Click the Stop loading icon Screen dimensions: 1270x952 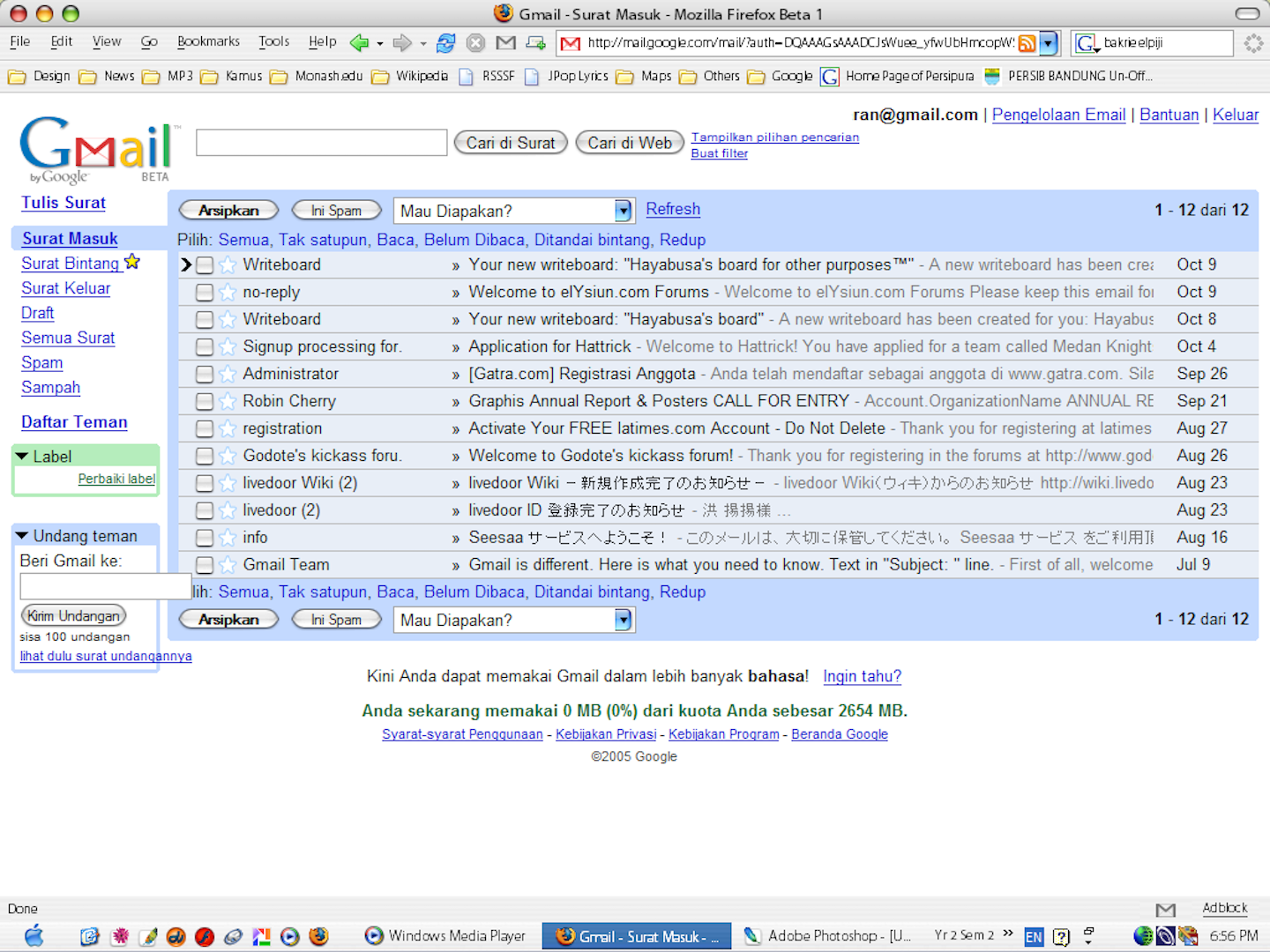point(475,42)
